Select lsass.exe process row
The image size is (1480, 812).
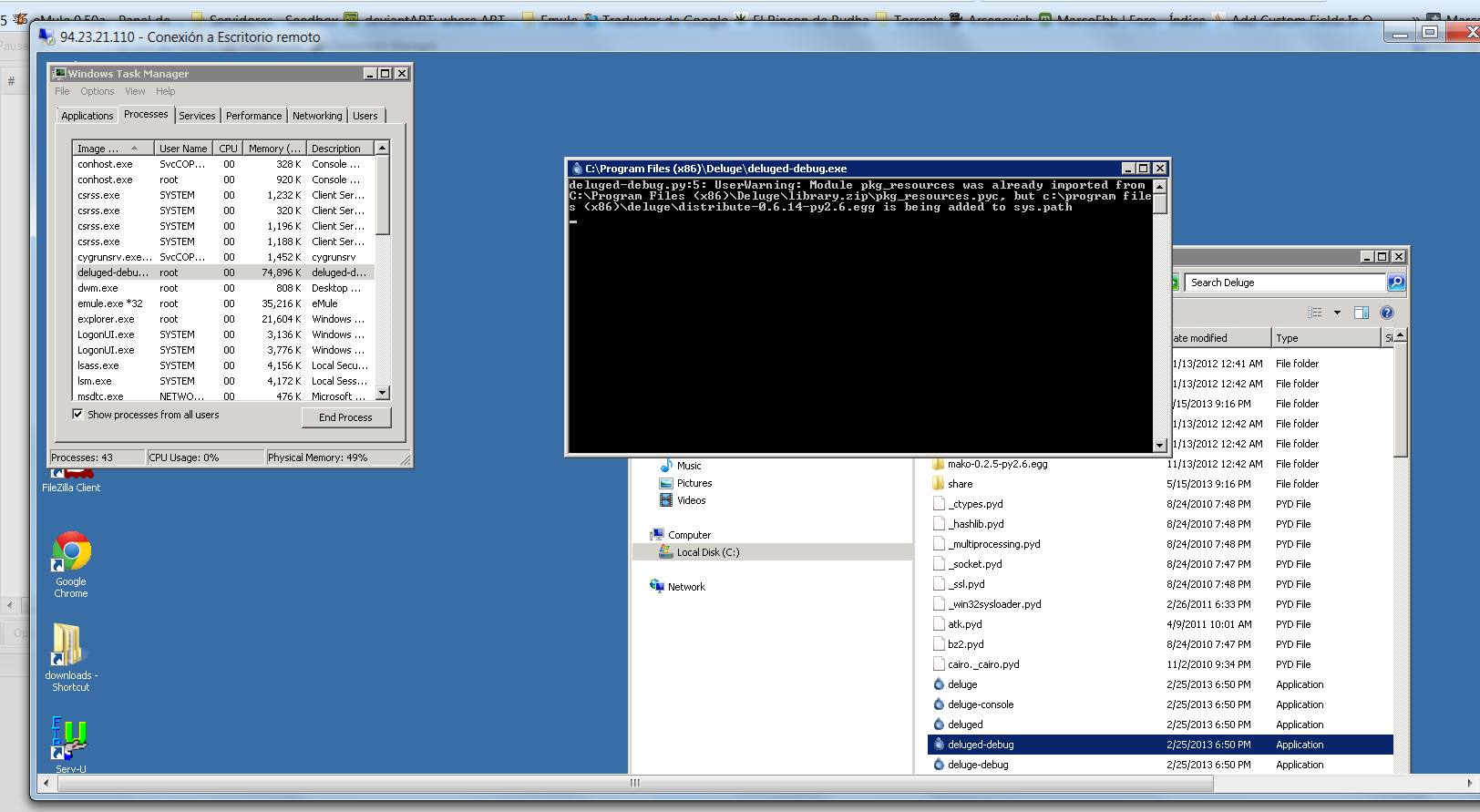(x=223, y=365)
